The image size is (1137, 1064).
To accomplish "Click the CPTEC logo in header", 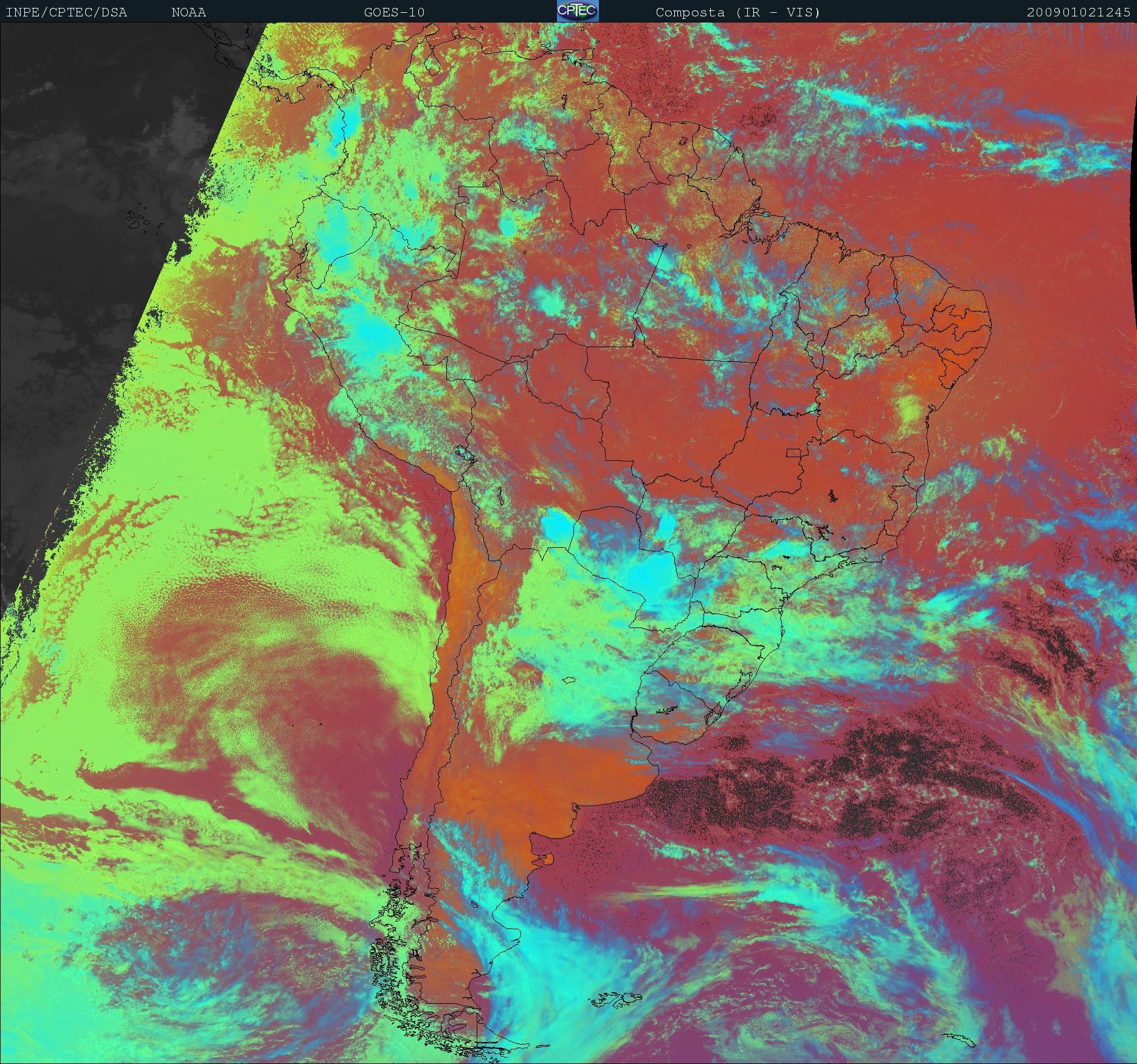I will click(x=578, y=11).
